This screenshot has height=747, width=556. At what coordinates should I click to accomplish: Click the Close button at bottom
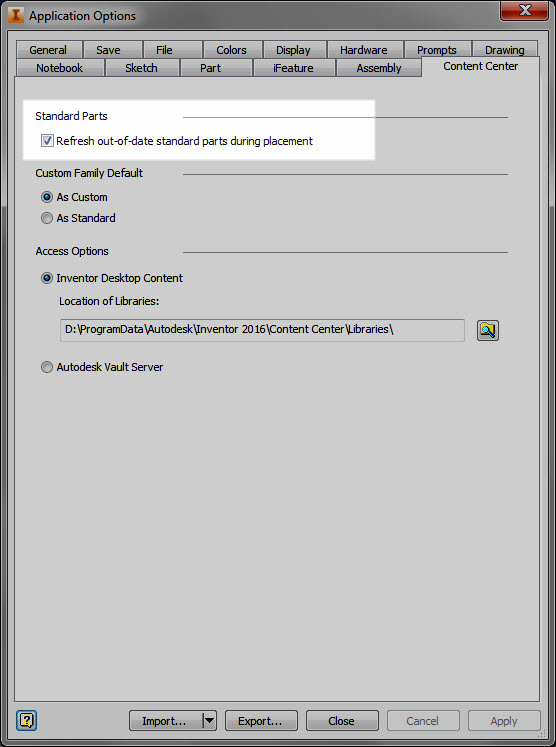(x=342, y=720)
